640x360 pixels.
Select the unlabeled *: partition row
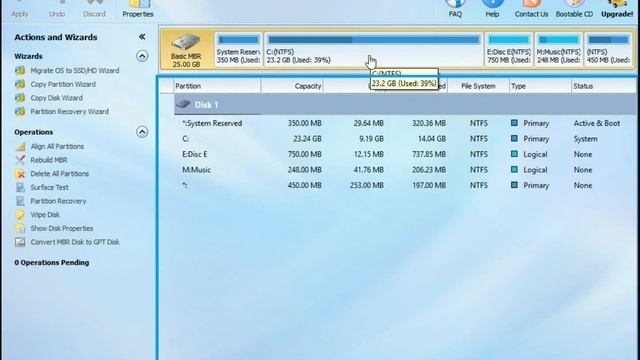coord(405,185)
